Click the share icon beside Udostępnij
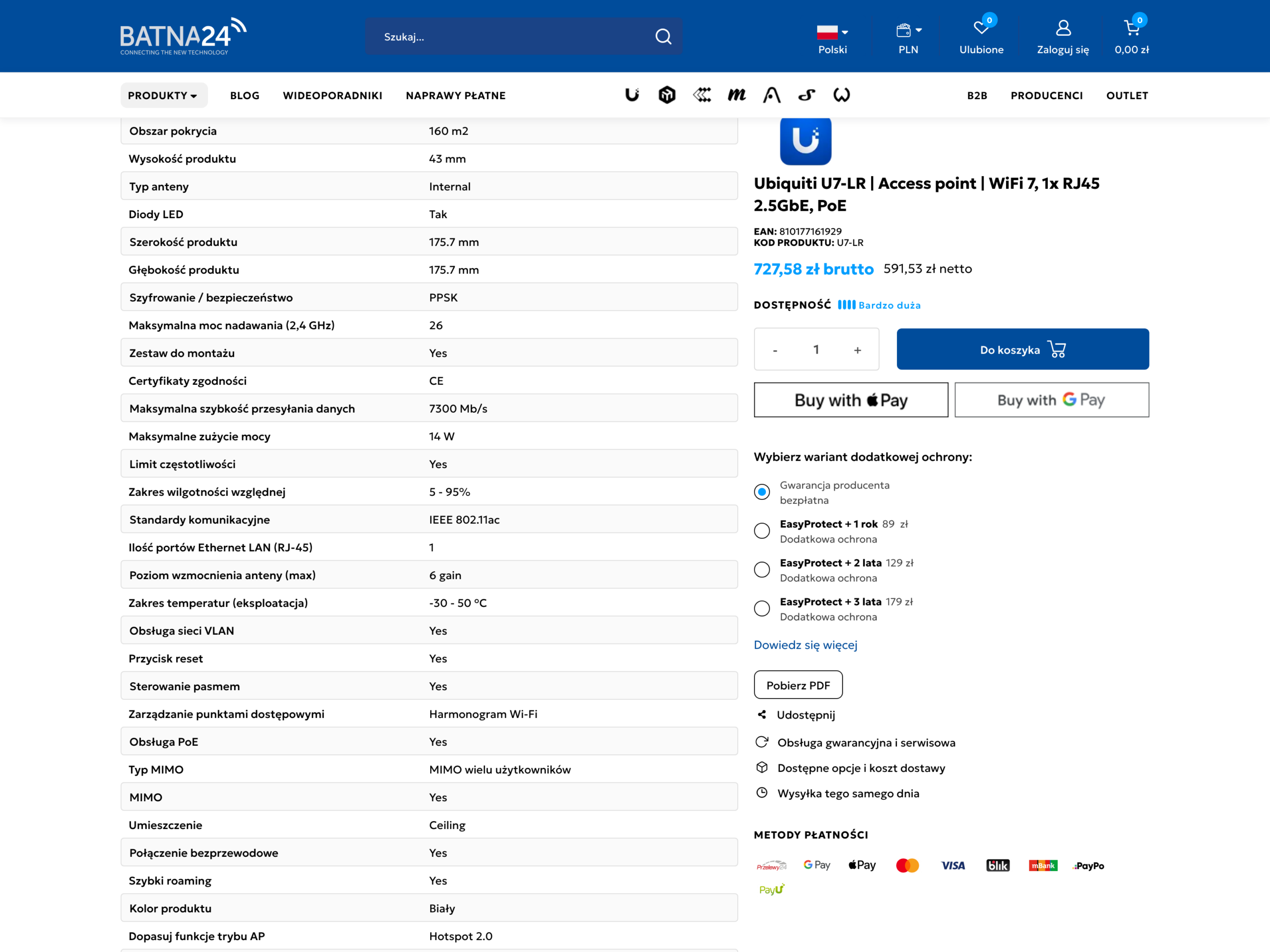 (762, 714)
